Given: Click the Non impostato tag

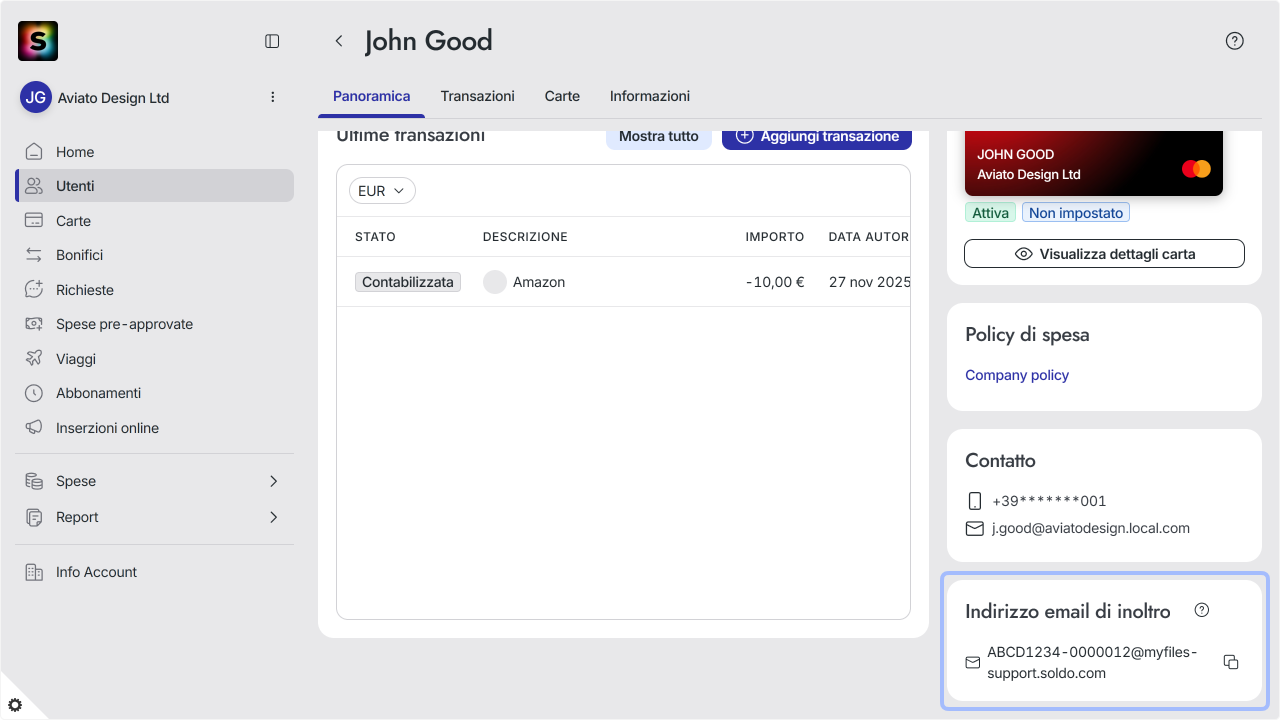Looking at the screenshot, I should 1076,213.
